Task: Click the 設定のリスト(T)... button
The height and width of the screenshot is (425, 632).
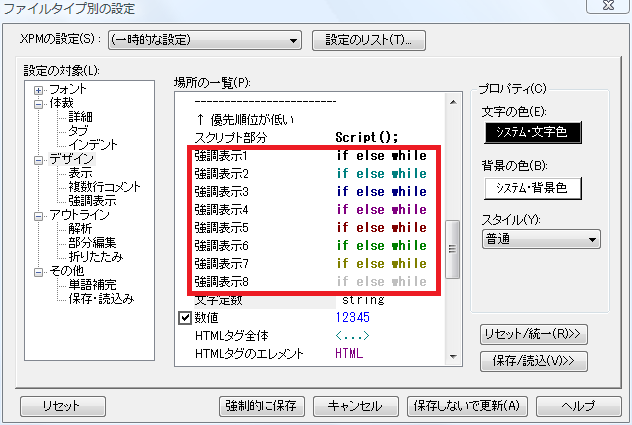Action: [368, 40]
